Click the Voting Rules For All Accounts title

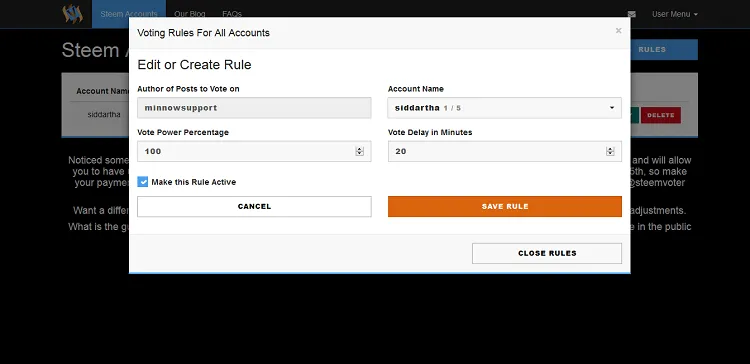(203, 33)
